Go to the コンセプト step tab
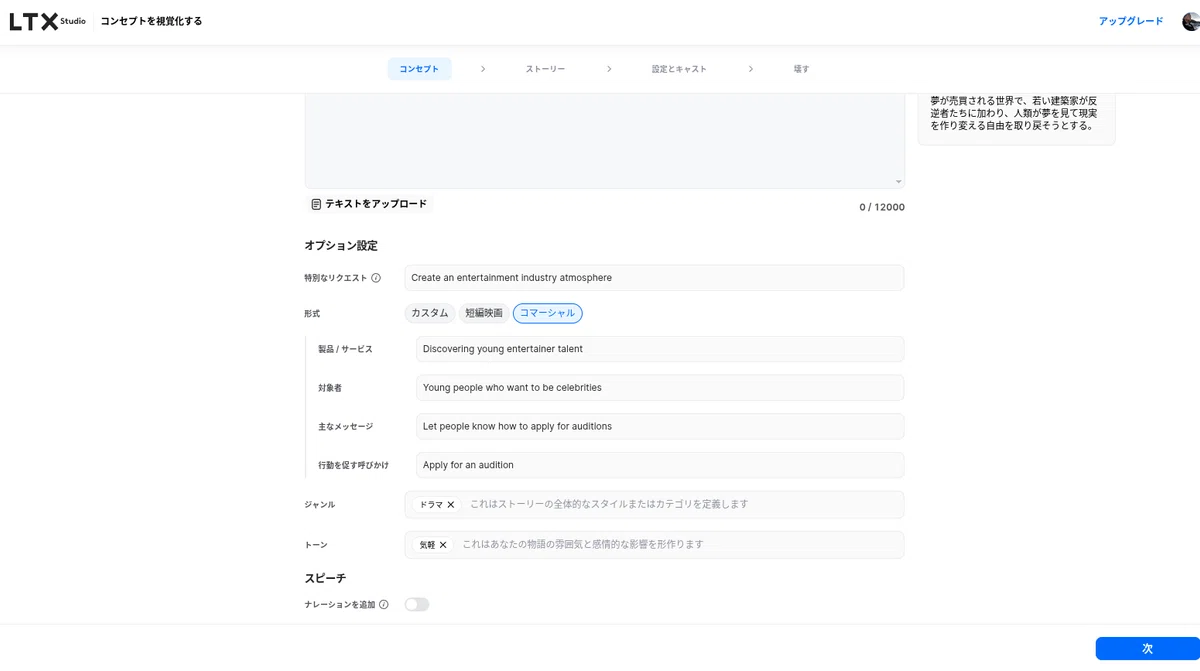Image resolution: width=1200 pixels, height=671 pixels. click(419, 69)
